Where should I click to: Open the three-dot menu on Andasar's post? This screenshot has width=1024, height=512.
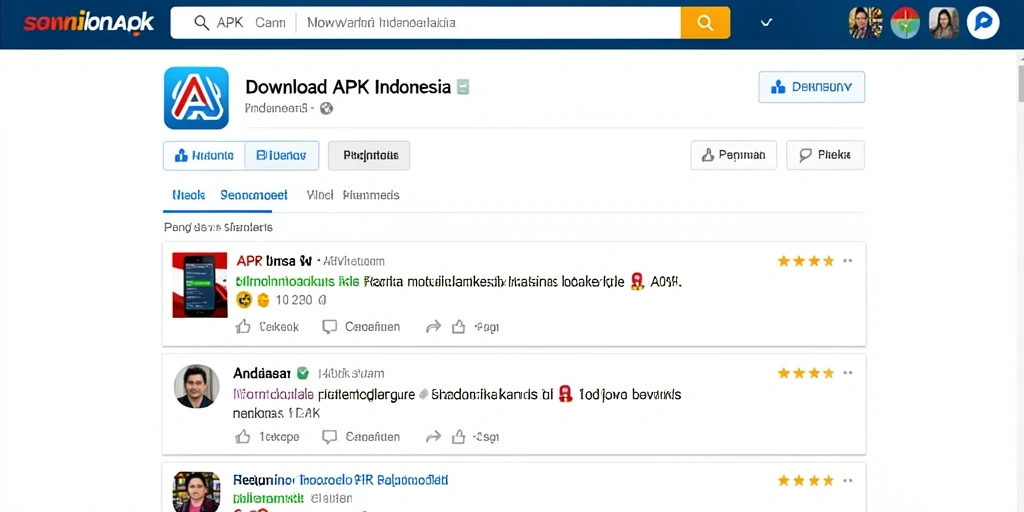pos(848,374)
